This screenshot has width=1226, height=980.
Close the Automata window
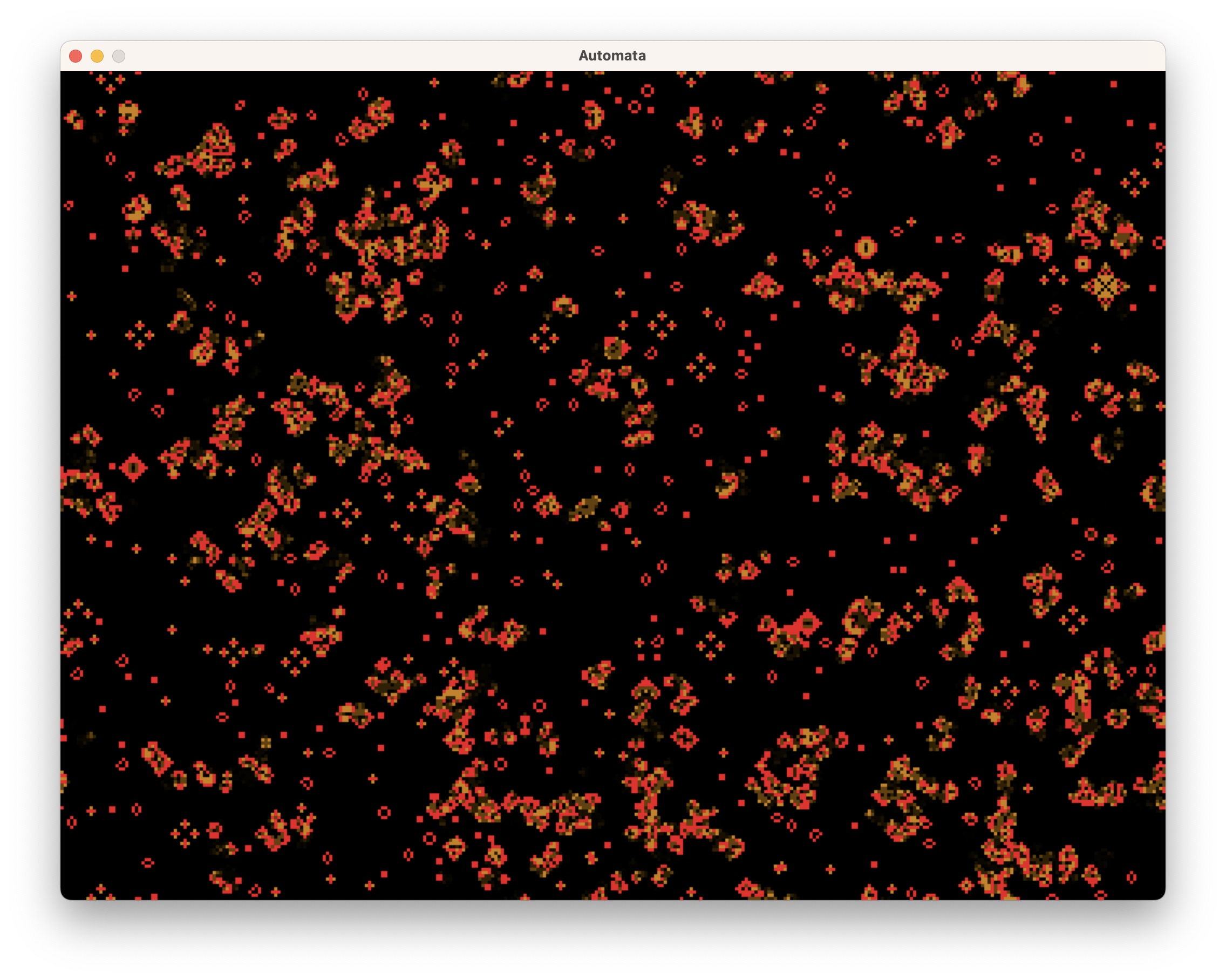[76, 56]
